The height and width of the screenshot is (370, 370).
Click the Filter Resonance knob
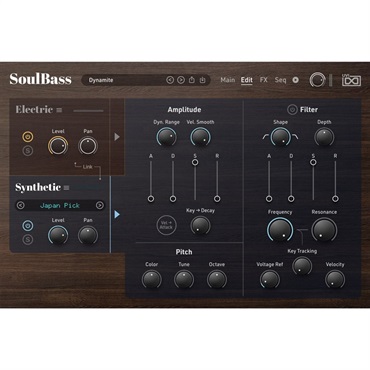coord(324,230)
